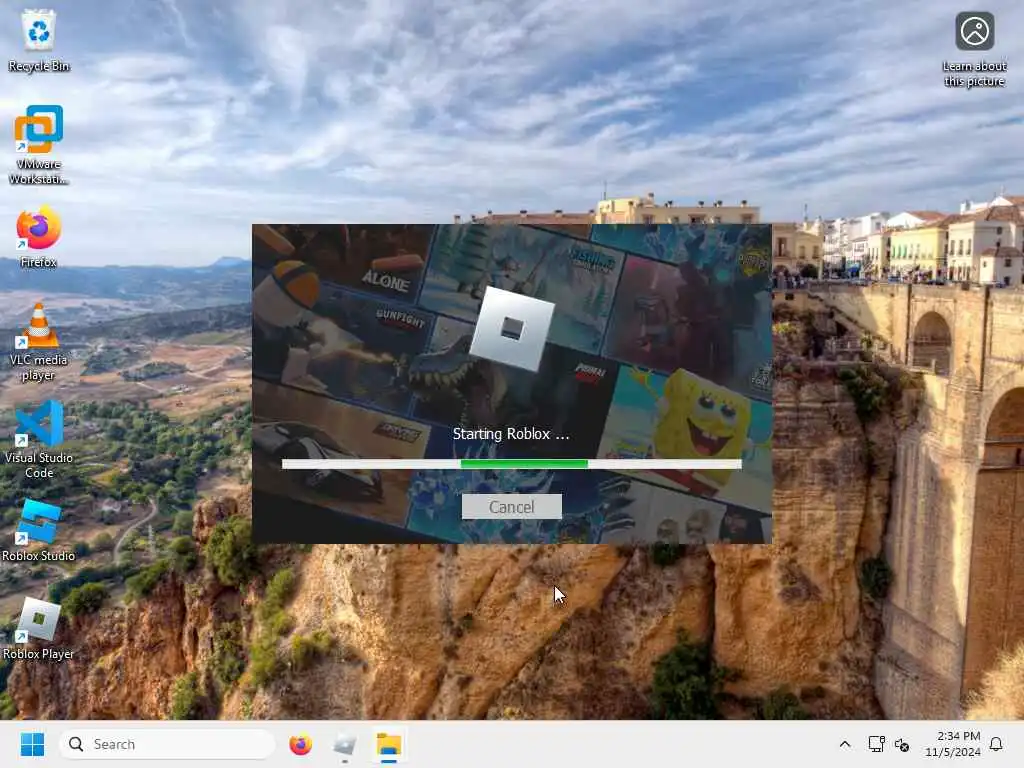Select the Roblox Player desktop shortcut

click(x=39, y=628)
